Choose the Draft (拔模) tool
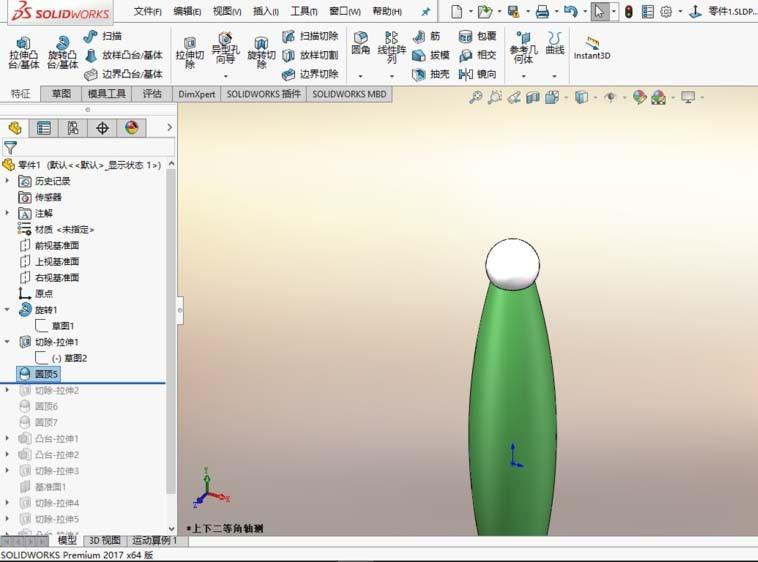The height and width of the screenshot is (562, 758). pyautogui.click(x=431, y=55)
